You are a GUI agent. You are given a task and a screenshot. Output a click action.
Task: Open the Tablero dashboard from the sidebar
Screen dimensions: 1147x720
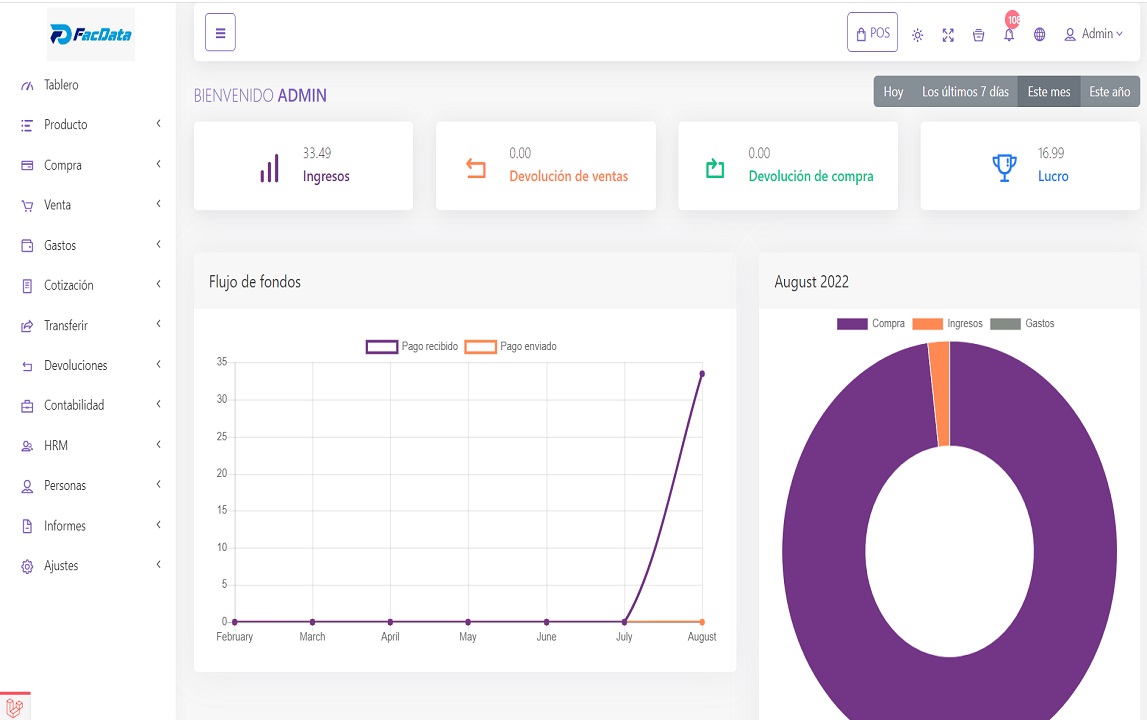pyautogui.click(x=62, y=85)
